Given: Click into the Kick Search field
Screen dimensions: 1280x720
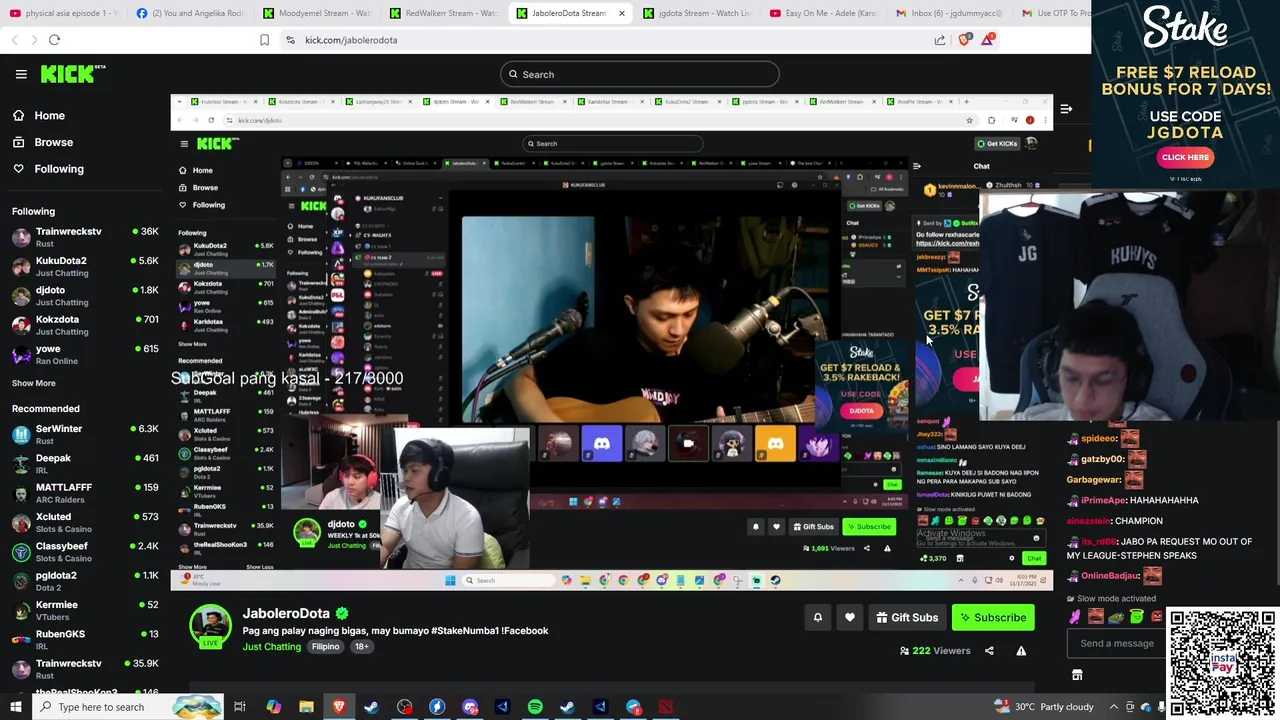Looking at the screenshot, I should pos(640,74).
